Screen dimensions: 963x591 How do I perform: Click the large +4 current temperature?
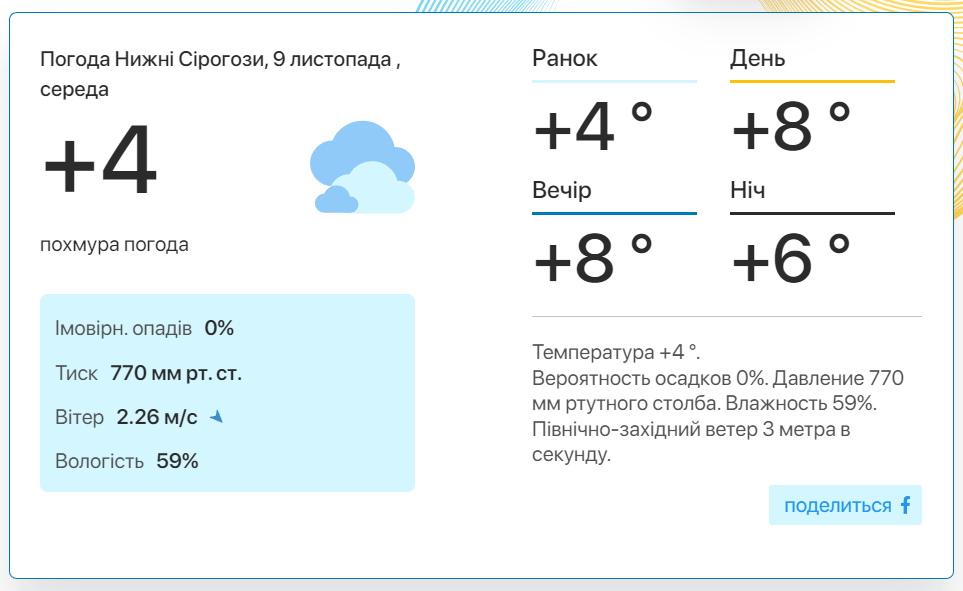100,160
